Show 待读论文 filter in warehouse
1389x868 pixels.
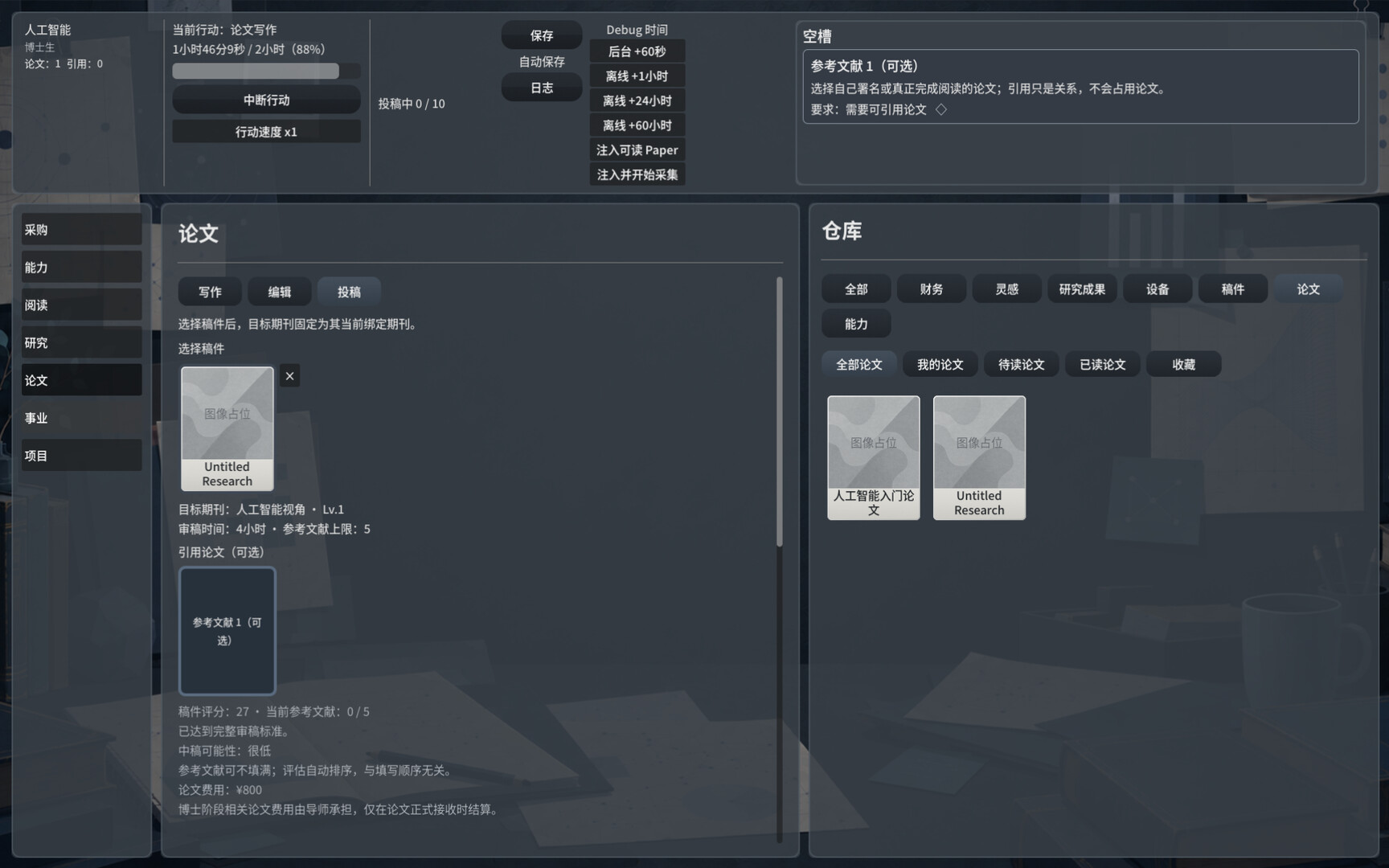[x=1021, y=364]
